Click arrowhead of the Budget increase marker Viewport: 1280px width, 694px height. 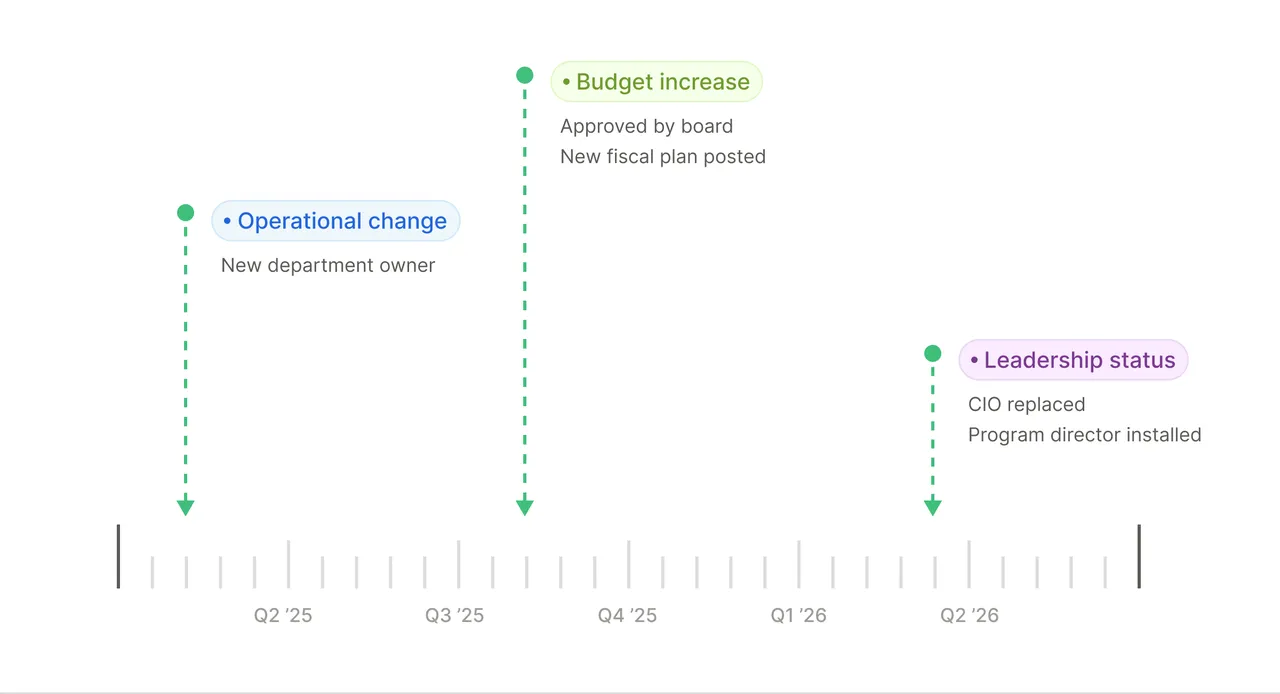pos(525,508)
